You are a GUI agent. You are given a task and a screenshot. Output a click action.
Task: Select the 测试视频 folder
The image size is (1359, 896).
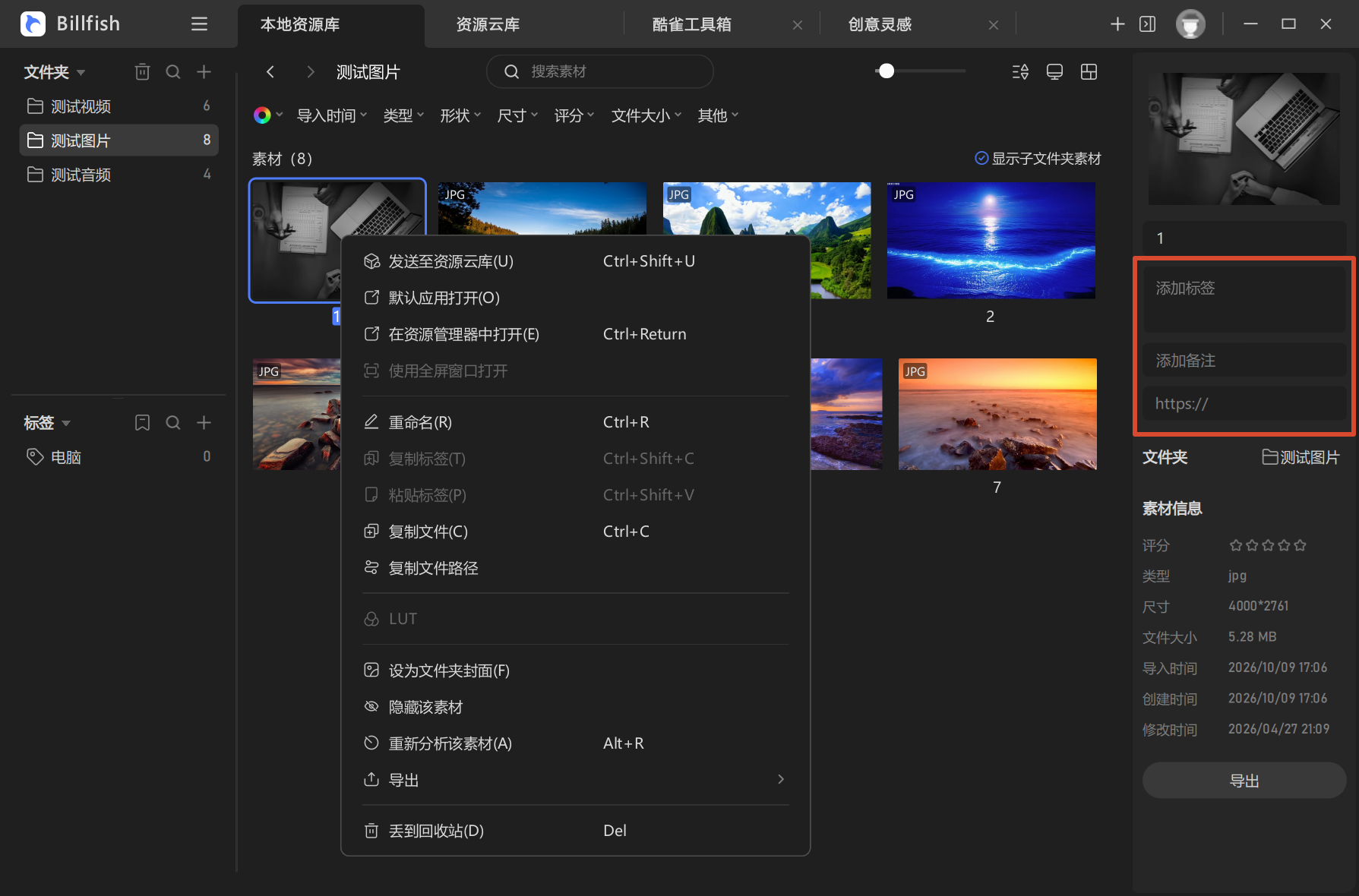point(119,106)
